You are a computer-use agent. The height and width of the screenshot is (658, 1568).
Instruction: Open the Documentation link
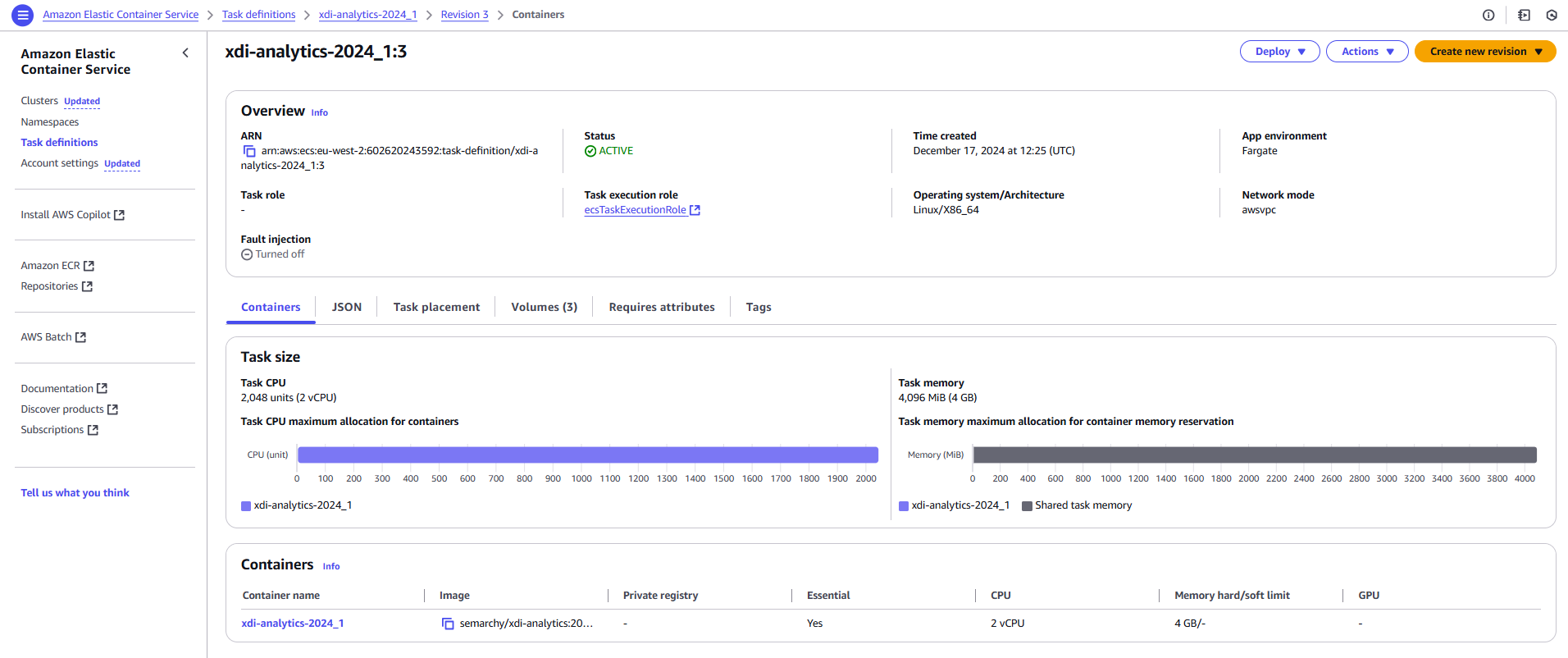tap(64, 389)
